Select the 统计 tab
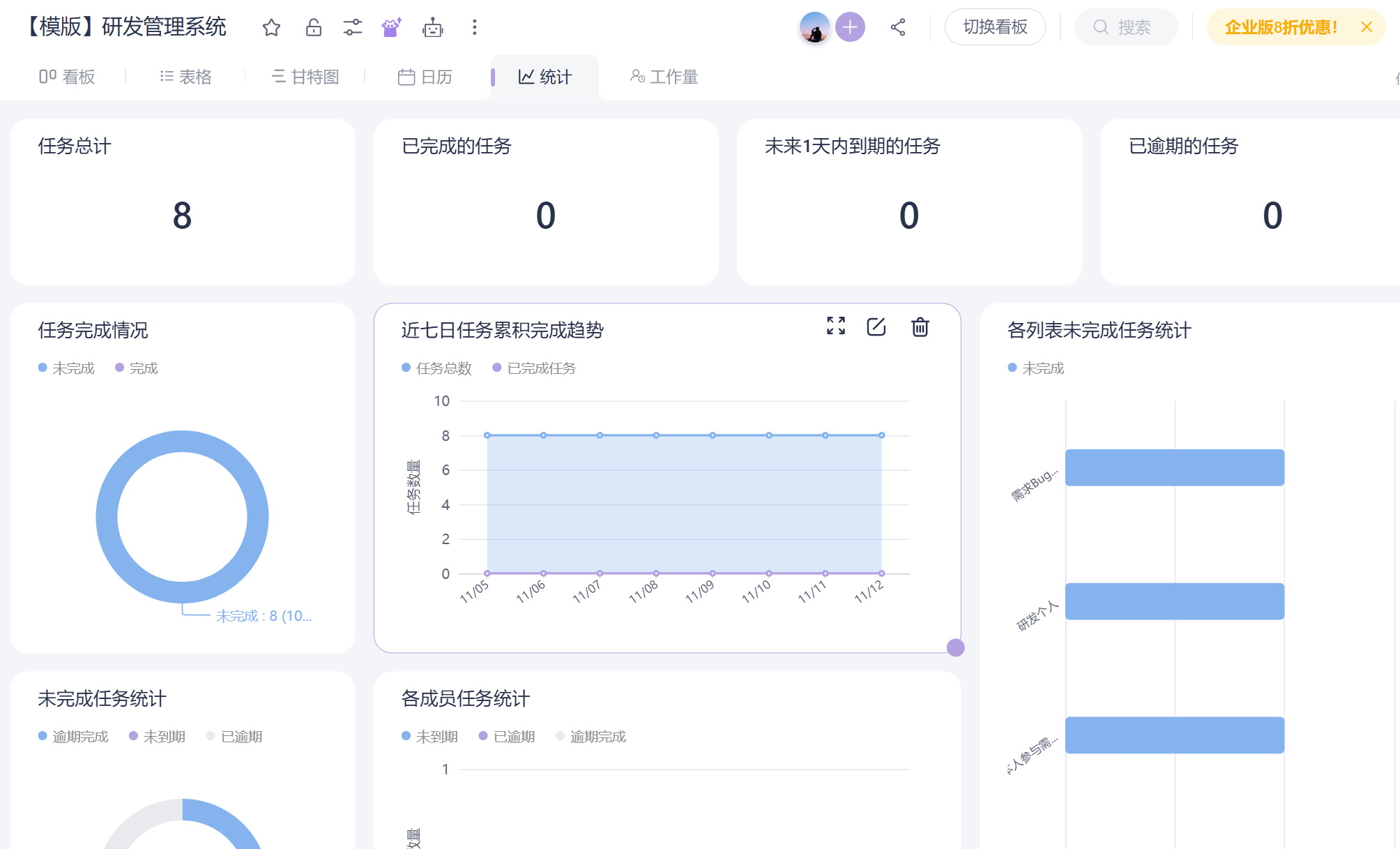Viewport: 1400px width, 849px height. 545,77
